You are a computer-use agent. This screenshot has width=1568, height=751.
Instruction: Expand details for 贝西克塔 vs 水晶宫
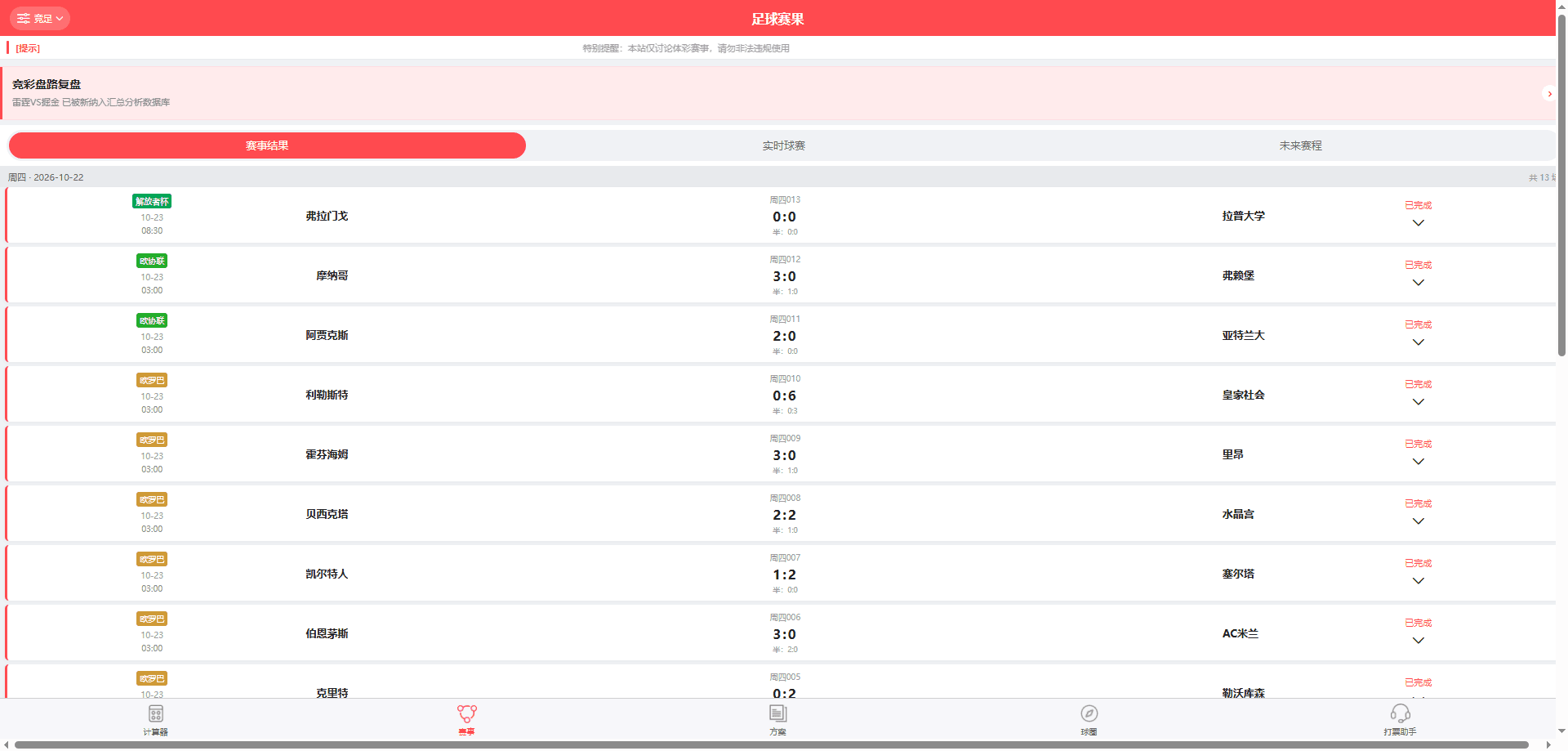pos(1419,521)
